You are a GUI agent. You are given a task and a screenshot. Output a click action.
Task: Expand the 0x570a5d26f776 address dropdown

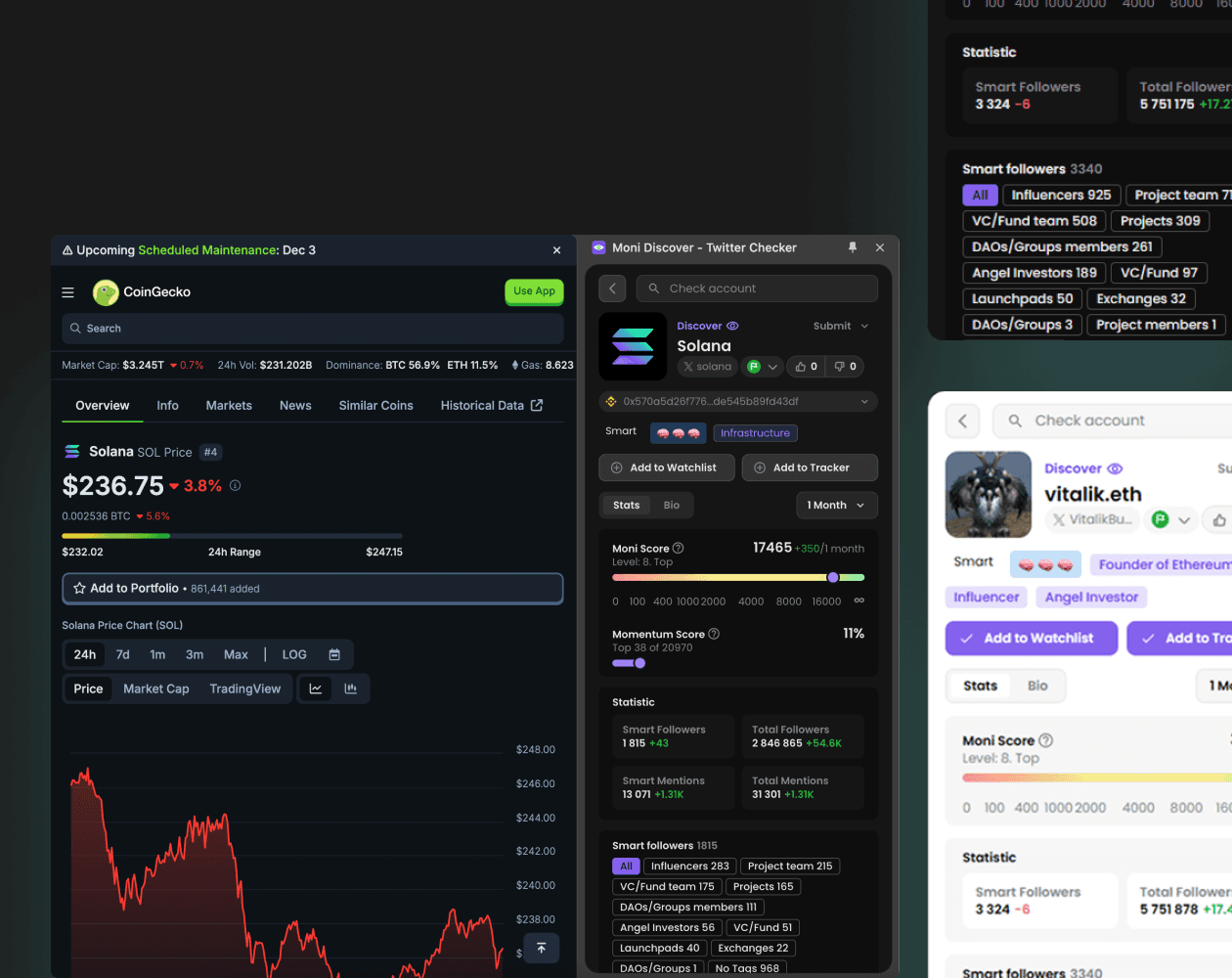click(738, 402)
